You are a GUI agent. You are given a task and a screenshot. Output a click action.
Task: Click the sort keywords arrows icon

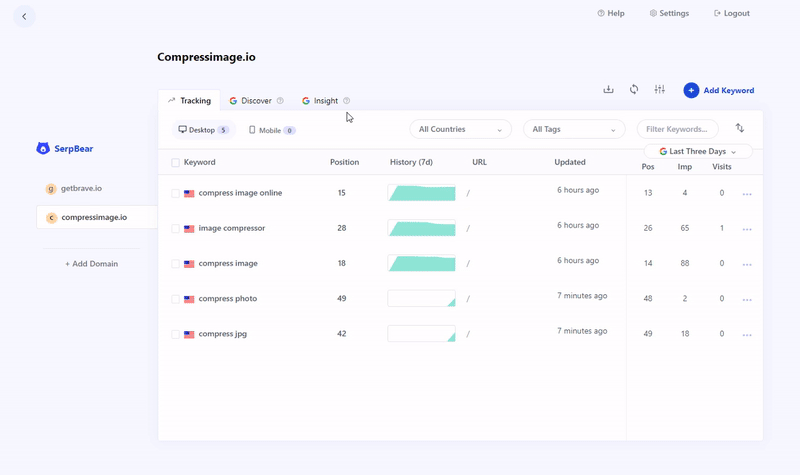tap(740, 128)
